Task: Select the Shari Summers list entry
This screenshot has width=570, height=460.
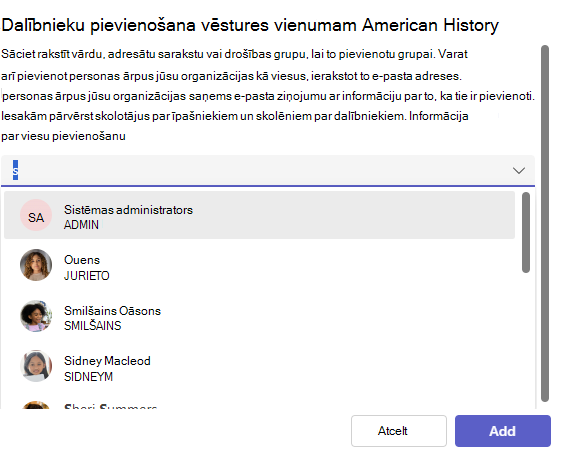Action: 259,403
